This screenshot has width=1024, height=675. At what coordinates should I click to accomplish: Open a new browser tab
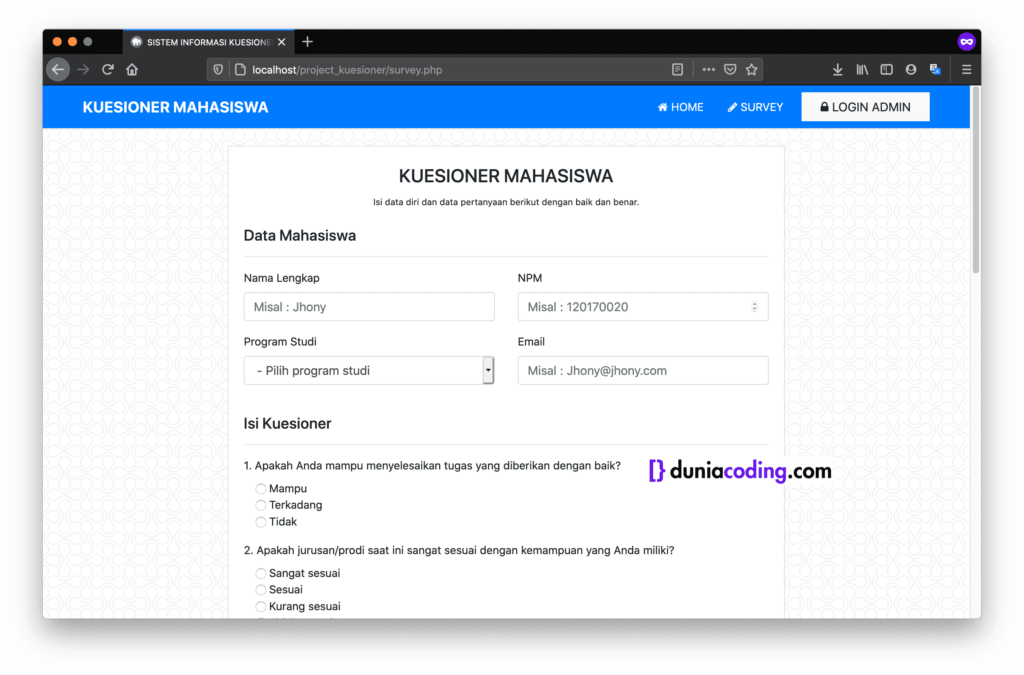pos(307,41)
